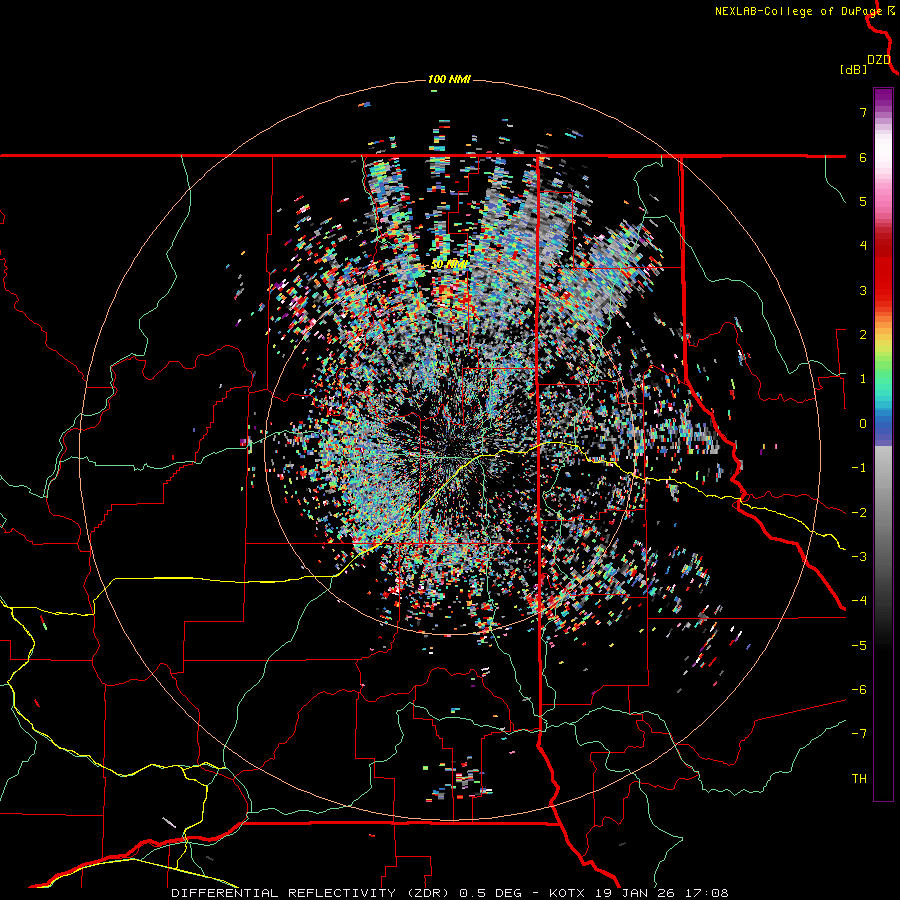Image resolution: width=900 pixels, height=900 pixels.
Task: Click the 1 tick on the dB scale
Action: coord(863,378)
